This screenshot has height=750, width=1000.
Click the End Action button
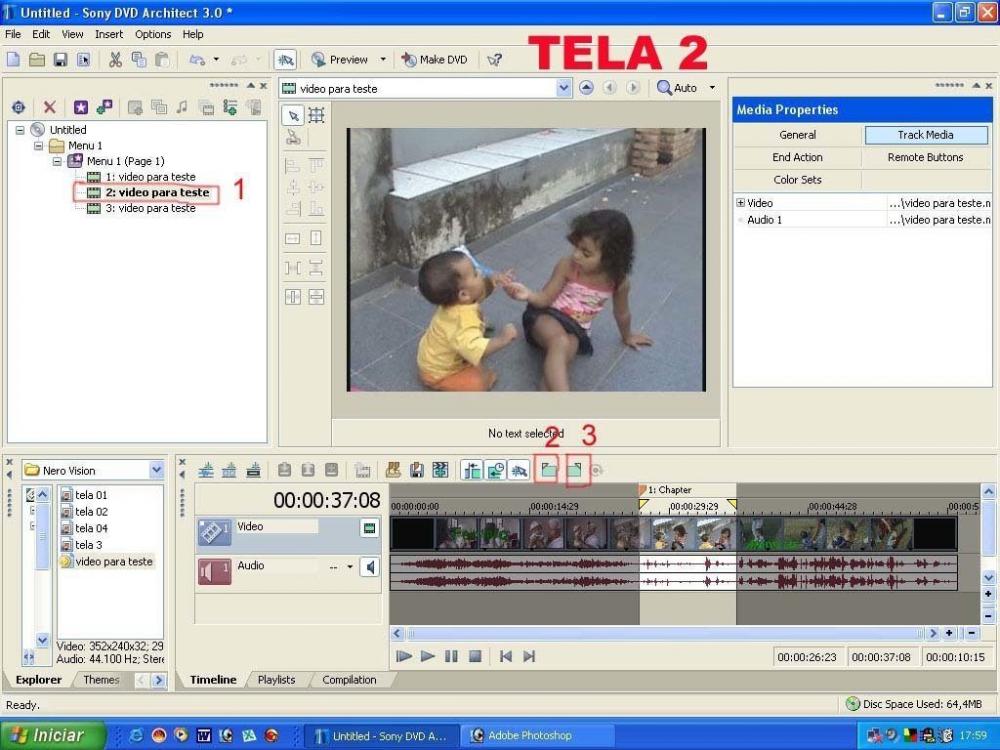click(x=797, y=157)
